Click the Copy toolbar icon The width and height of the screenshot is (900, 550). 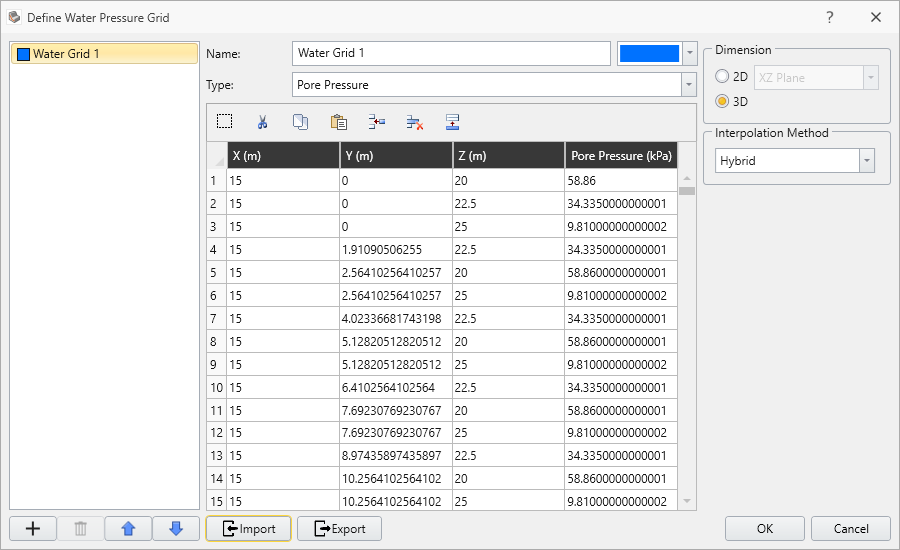300,122
